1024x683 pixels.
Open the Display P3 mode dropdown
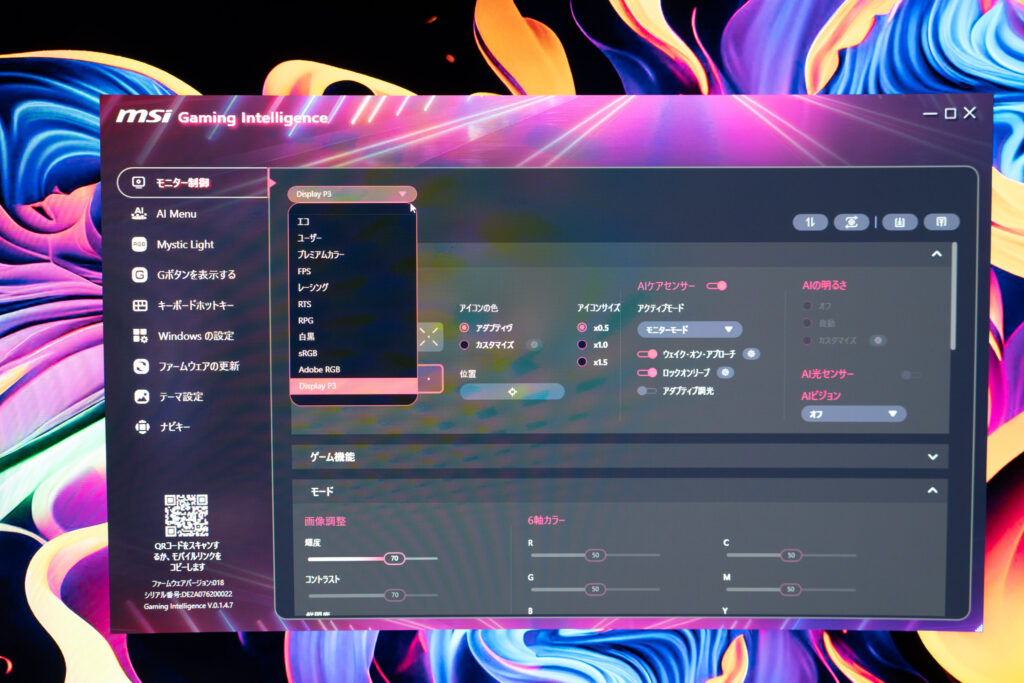tap(352, 194)
